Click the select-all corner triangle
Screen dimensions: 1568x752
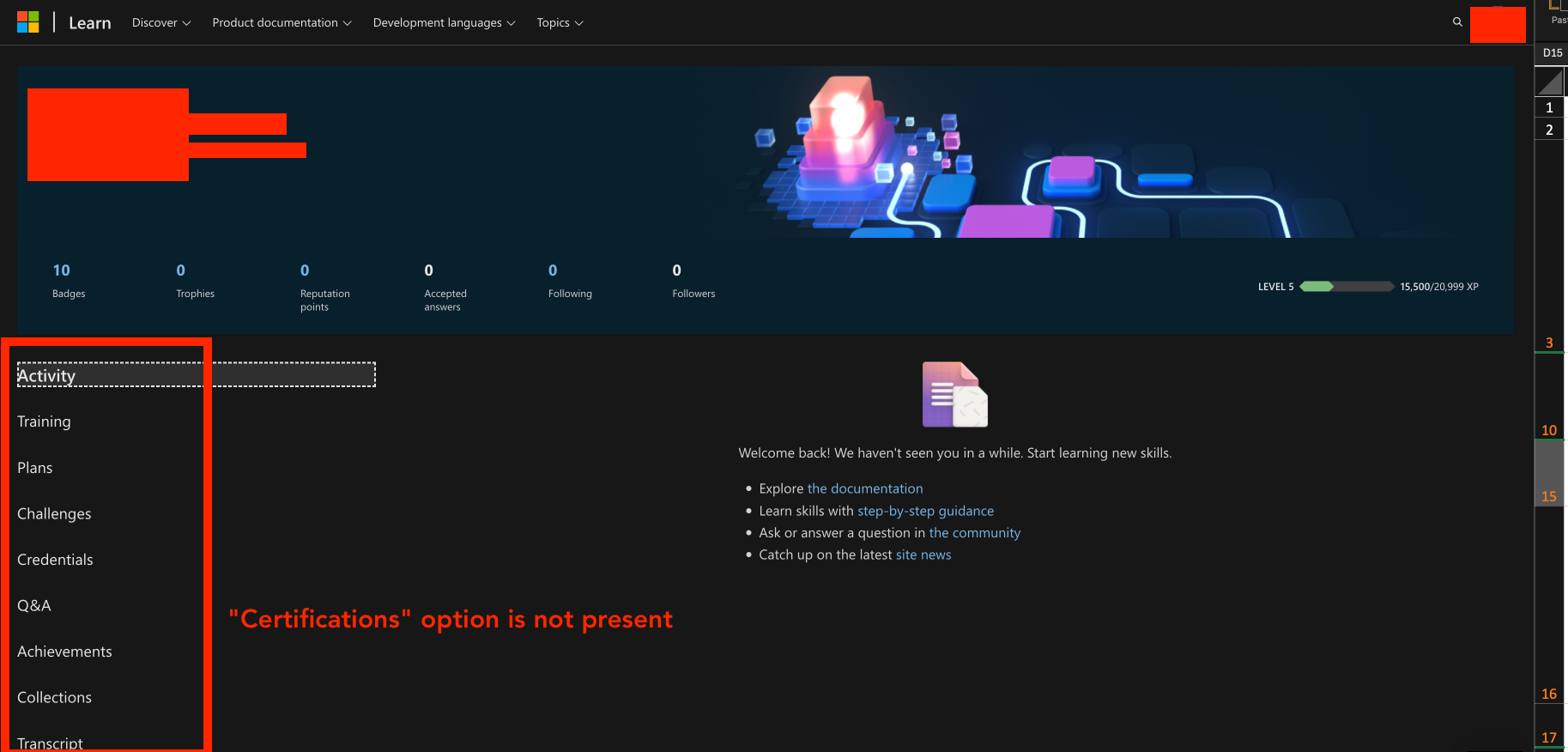[1550, 82]
